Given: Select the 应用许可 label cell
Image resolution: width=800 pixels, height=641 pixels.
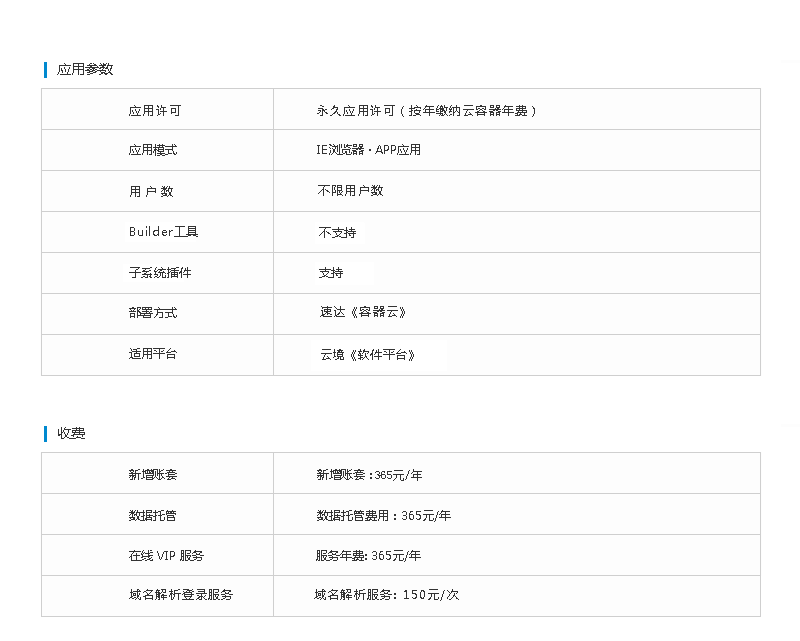Looking at the screenshot, I should 155,111.
